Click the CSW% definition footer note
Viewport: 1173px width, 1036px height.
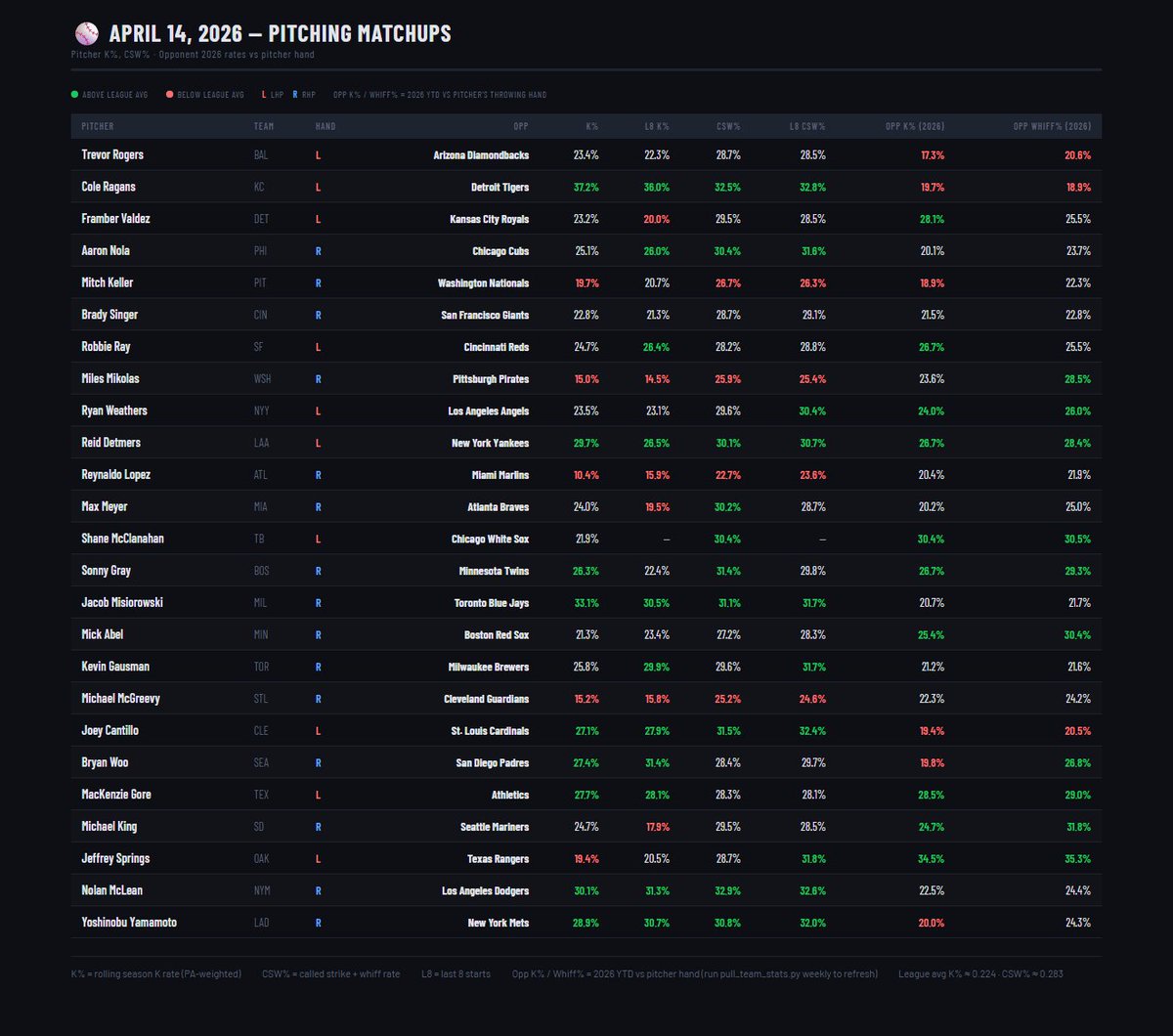(x=331, y=974)
